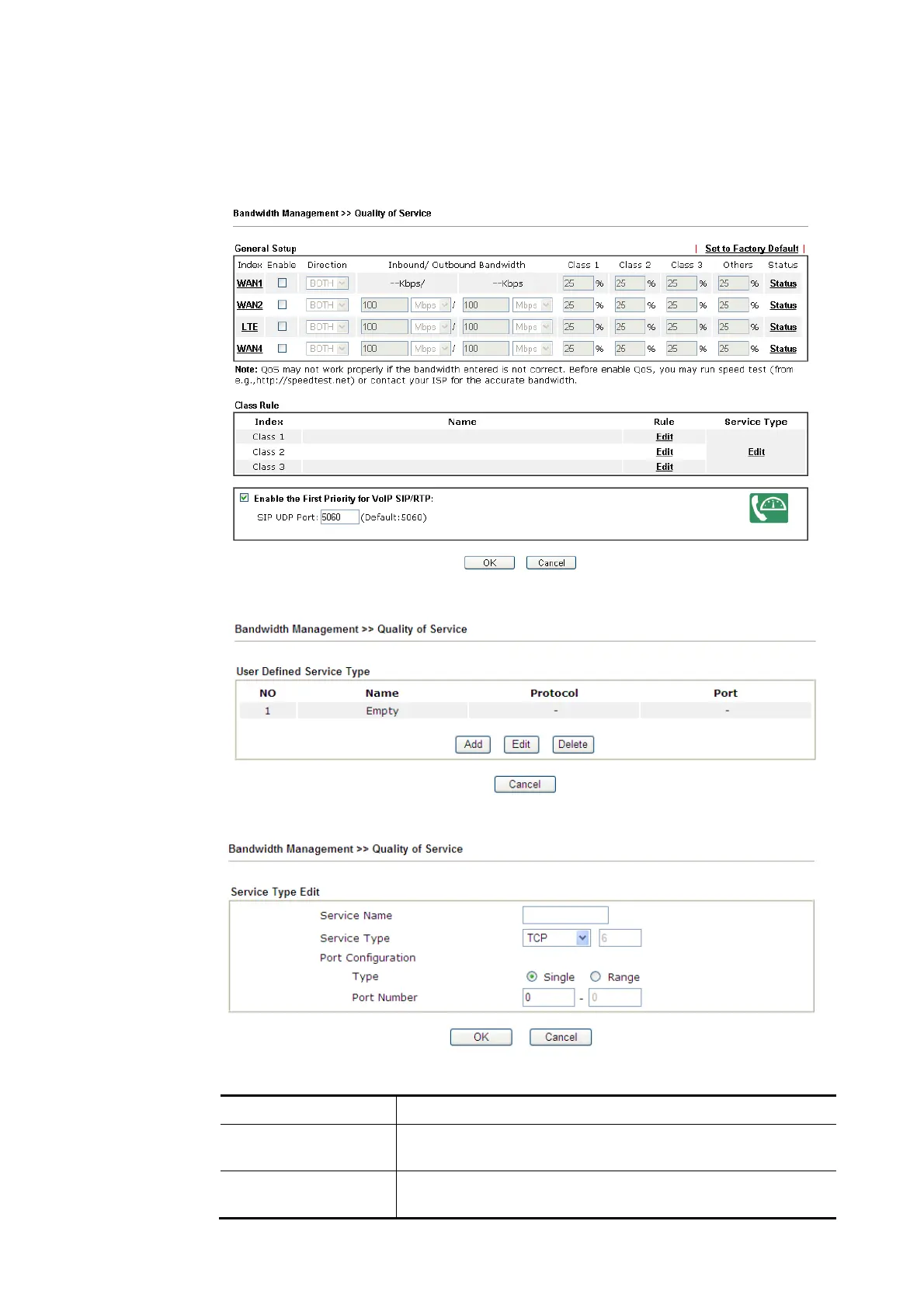Focus the SIP UDP Port field
The height and width of the screenshot is (1308, 924).
click(x=339, y=517)
